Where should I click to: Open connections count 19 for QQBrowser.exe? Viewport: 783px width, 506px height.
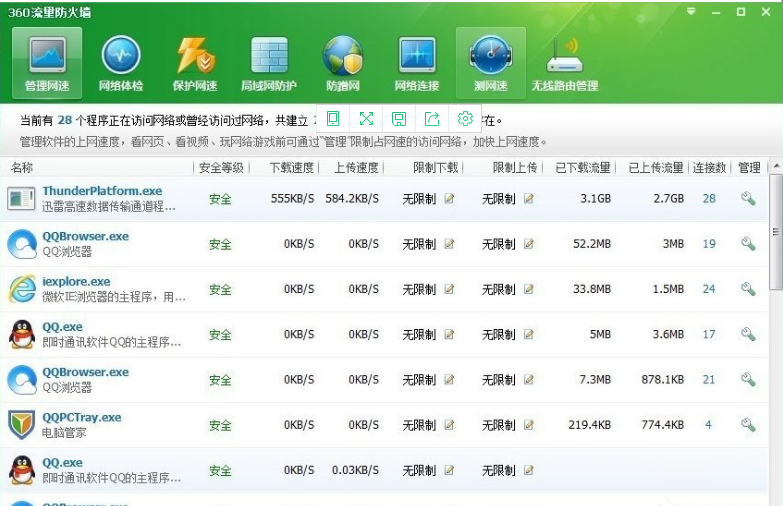click(709, 244)
